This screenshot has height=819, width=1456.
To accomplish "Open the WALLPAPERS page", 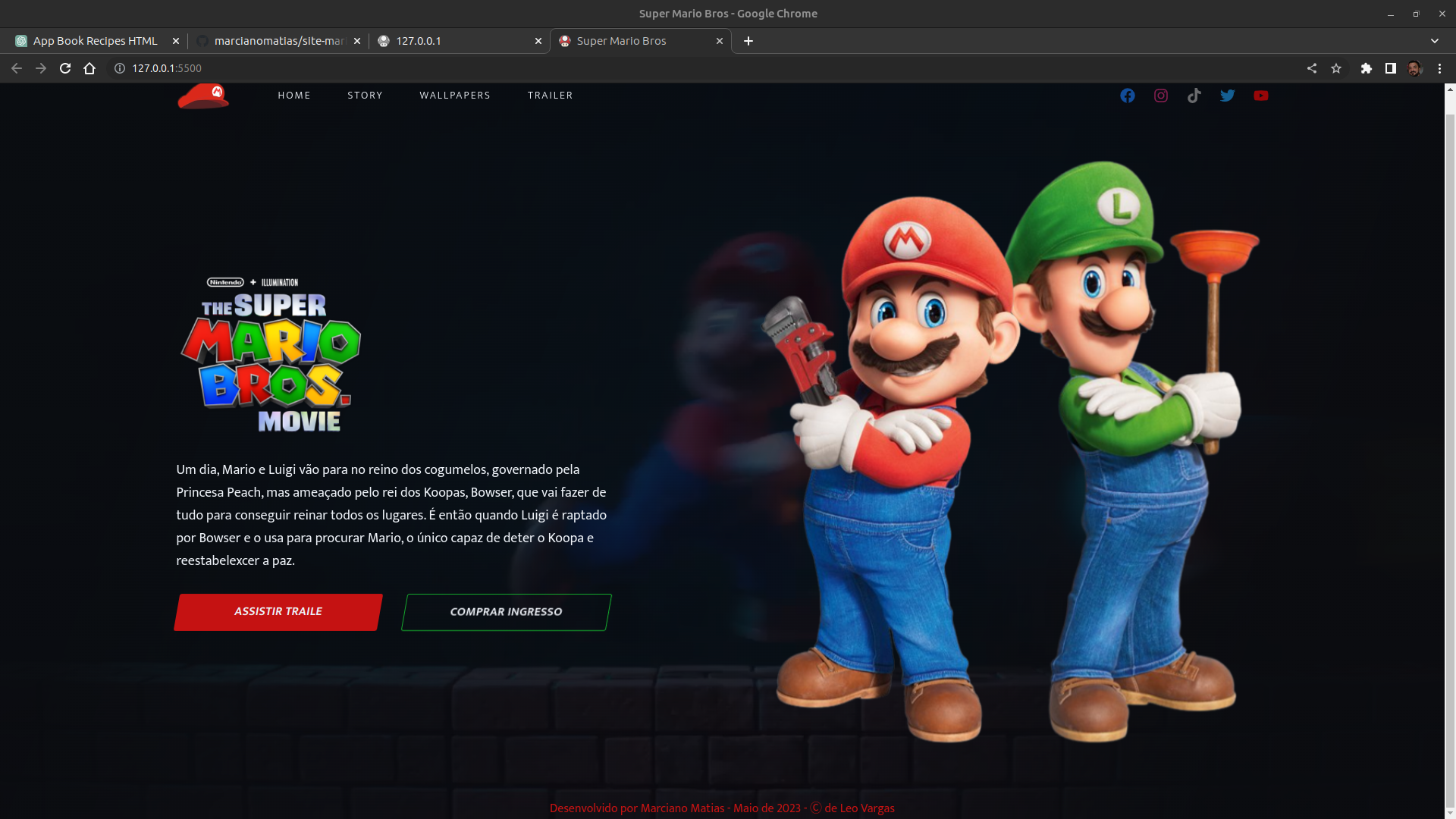I will pyautogui.click(x=455, y=96).
